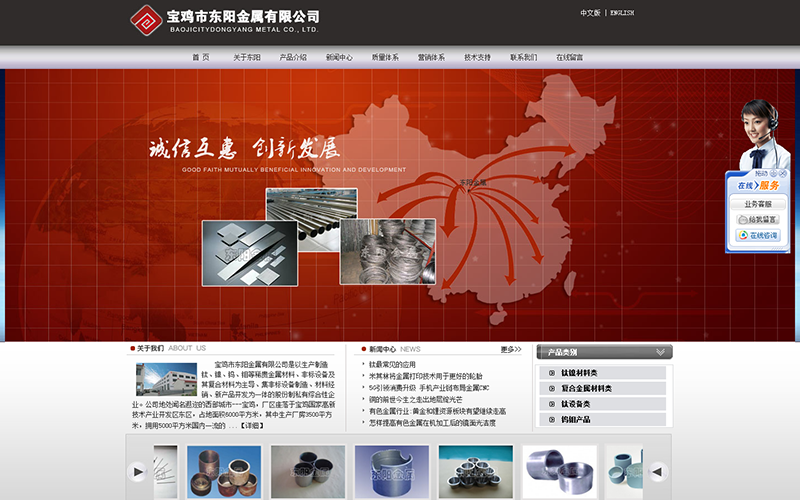Open the notched metal ring product thumbnail

pyautogui.click(x=392, y=472)
